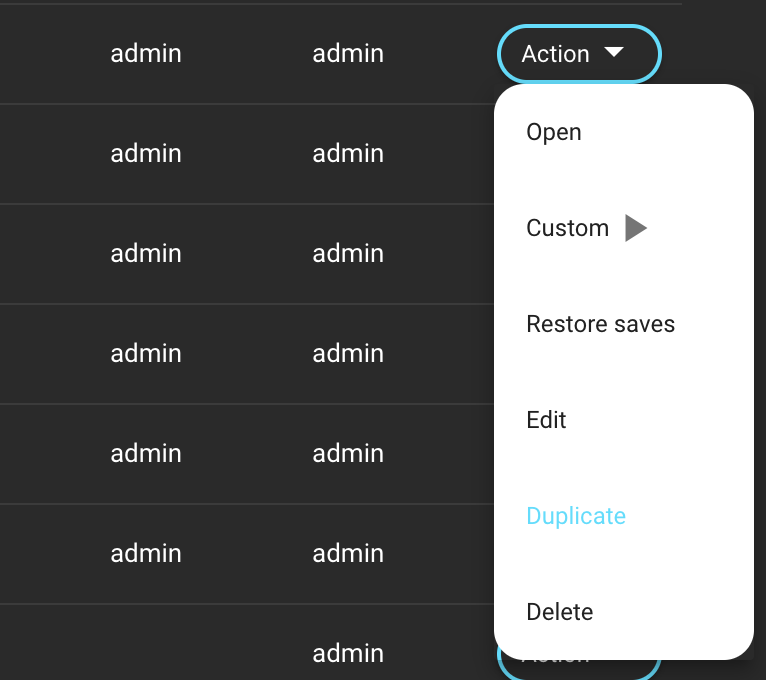
Task: Open the Action dropdown in the top row
Action: (x=578, y=54)
